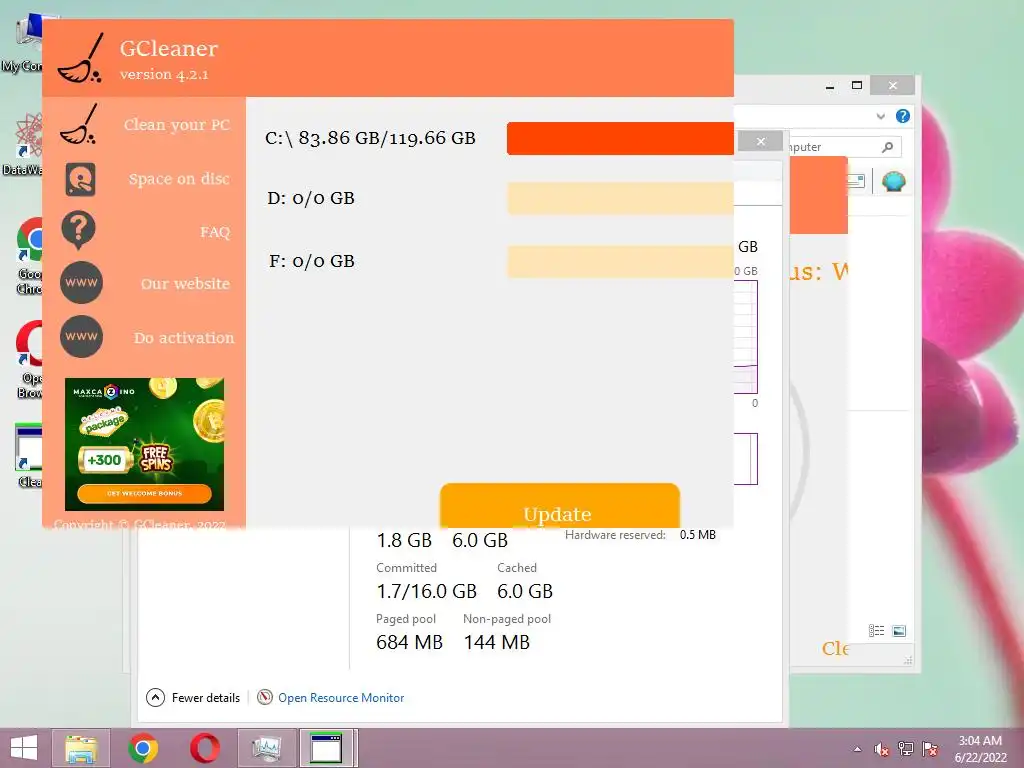
Task: Choose Do activation in the sidebar
Action: click(184, 338)
